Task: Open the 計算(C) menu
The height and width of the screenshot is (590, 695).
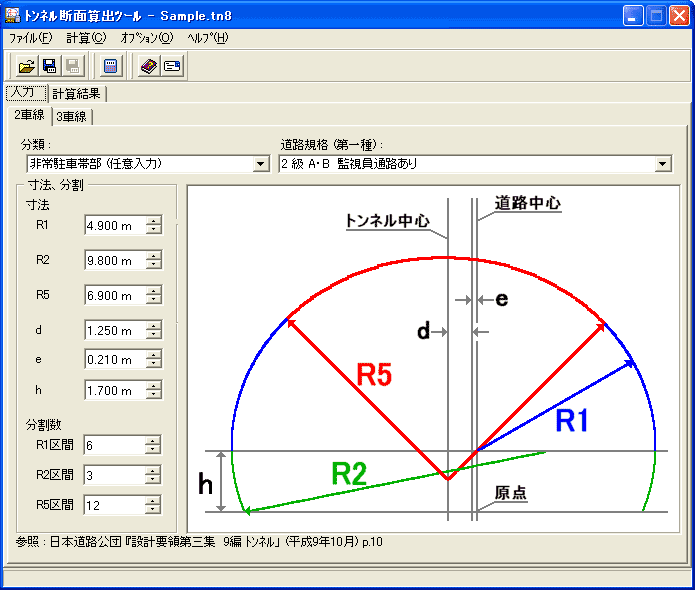Action: [86, 38]
